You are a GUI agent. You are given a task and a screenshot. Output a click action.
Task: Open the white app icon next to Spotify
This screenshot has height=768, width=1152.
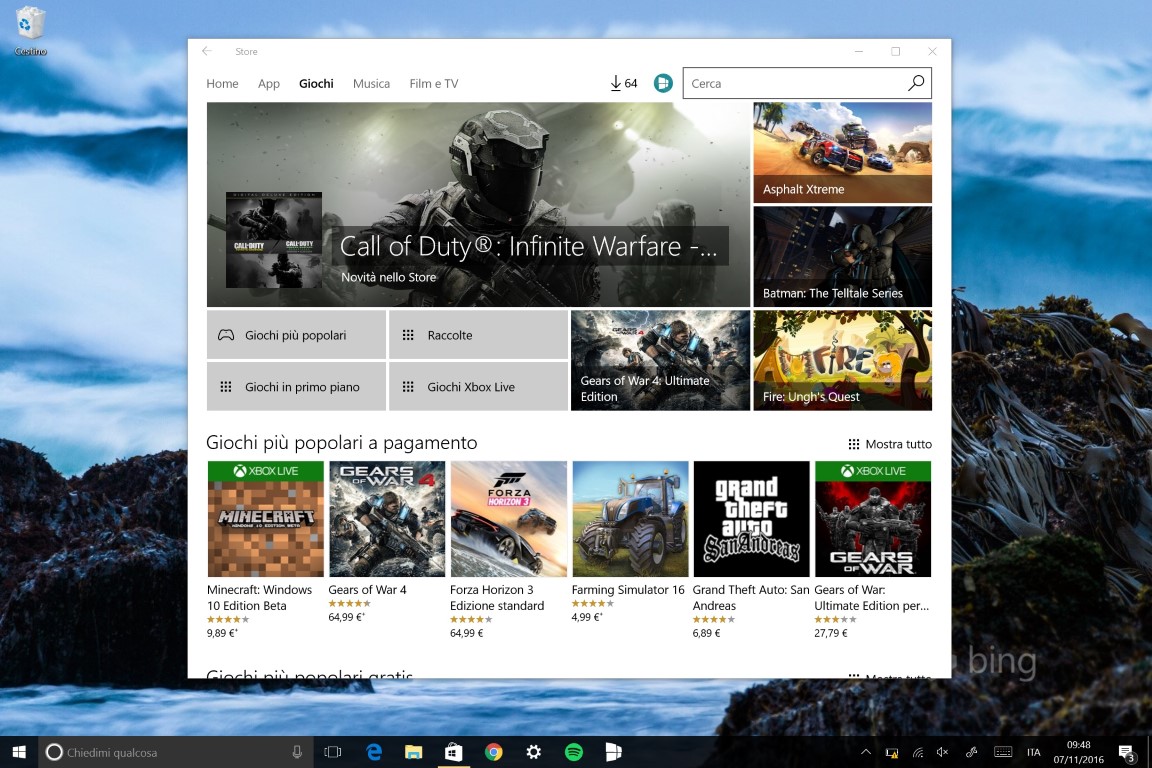coord(613,752)
